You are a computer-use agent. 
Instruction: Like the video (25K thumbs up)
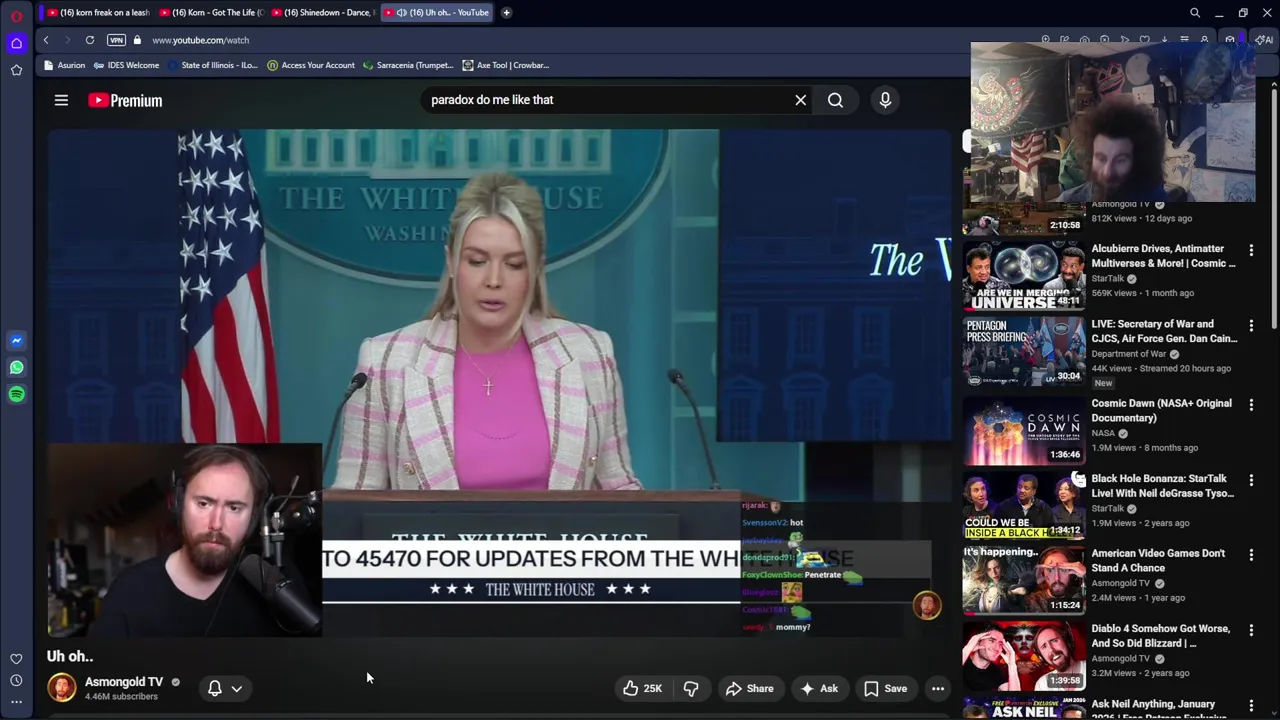coord(642,688)
